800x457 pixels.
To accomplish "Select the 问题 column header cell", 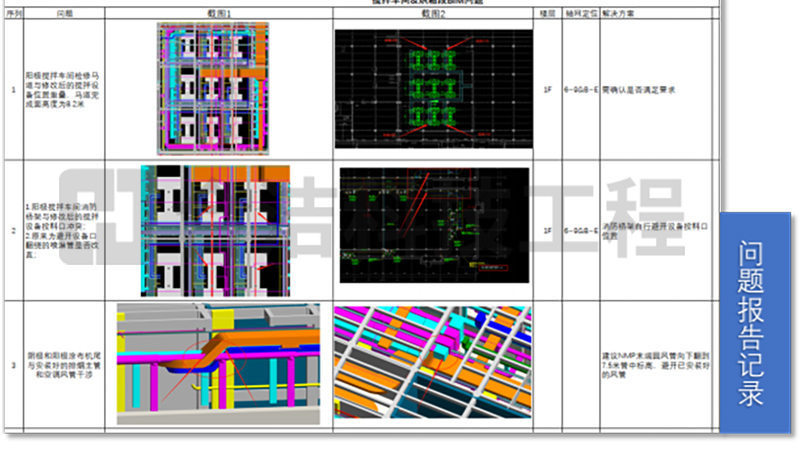I will pos(64,15).
